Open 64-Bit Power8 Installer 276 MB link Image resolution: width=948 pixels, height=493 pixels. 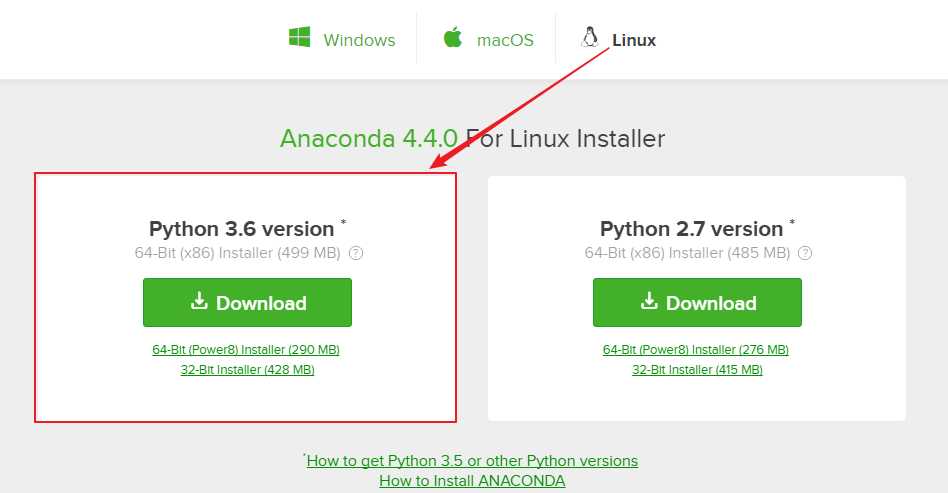pyautogui.click(x=696, y=350)
